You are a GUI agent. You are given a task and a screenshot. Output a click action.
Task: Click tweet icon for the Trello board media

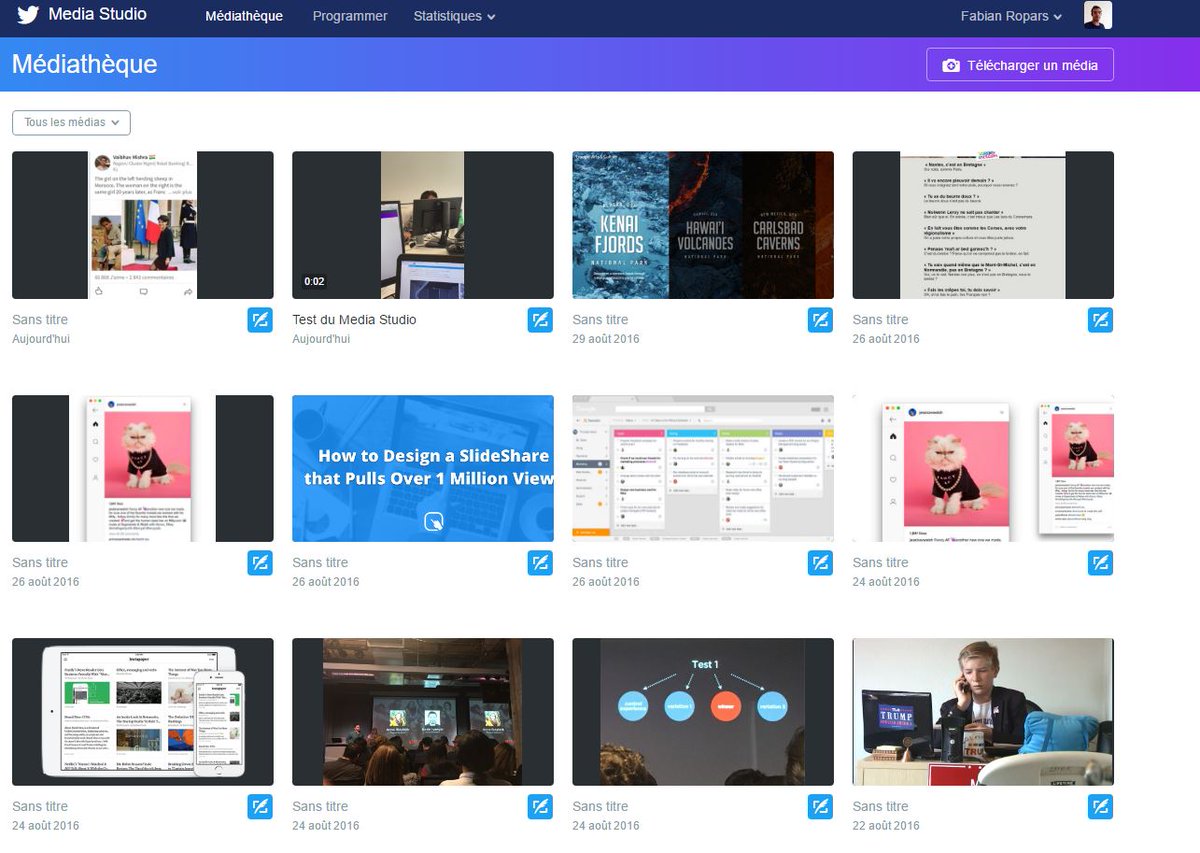[820, 563]
